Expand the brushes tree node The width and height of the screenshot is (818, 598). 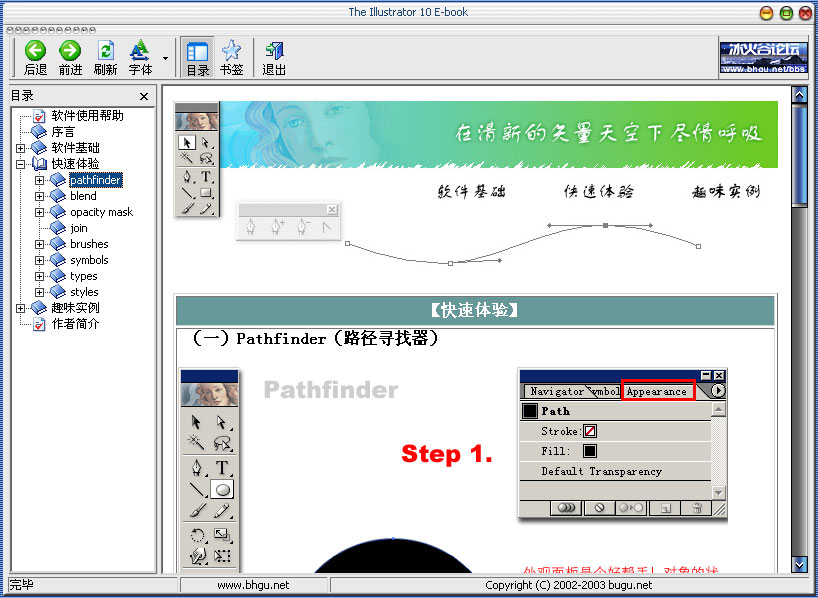click(39, 244)
